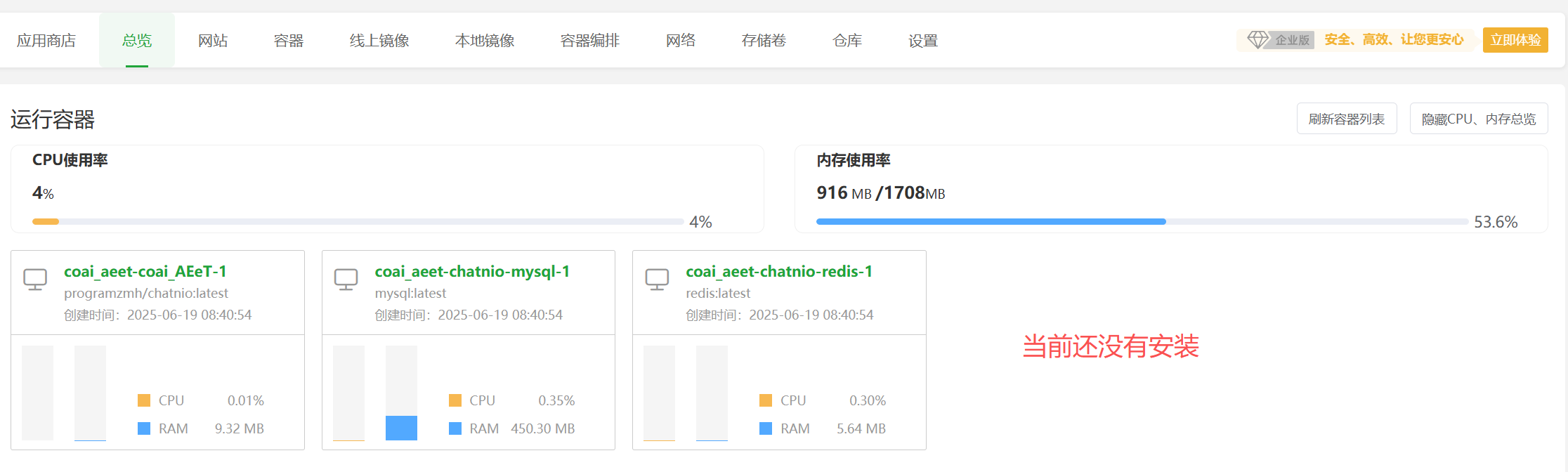1568x472 pixels.
Task: Open container coai_aeet-chatnio-redis-1 link
Action: 779,272
